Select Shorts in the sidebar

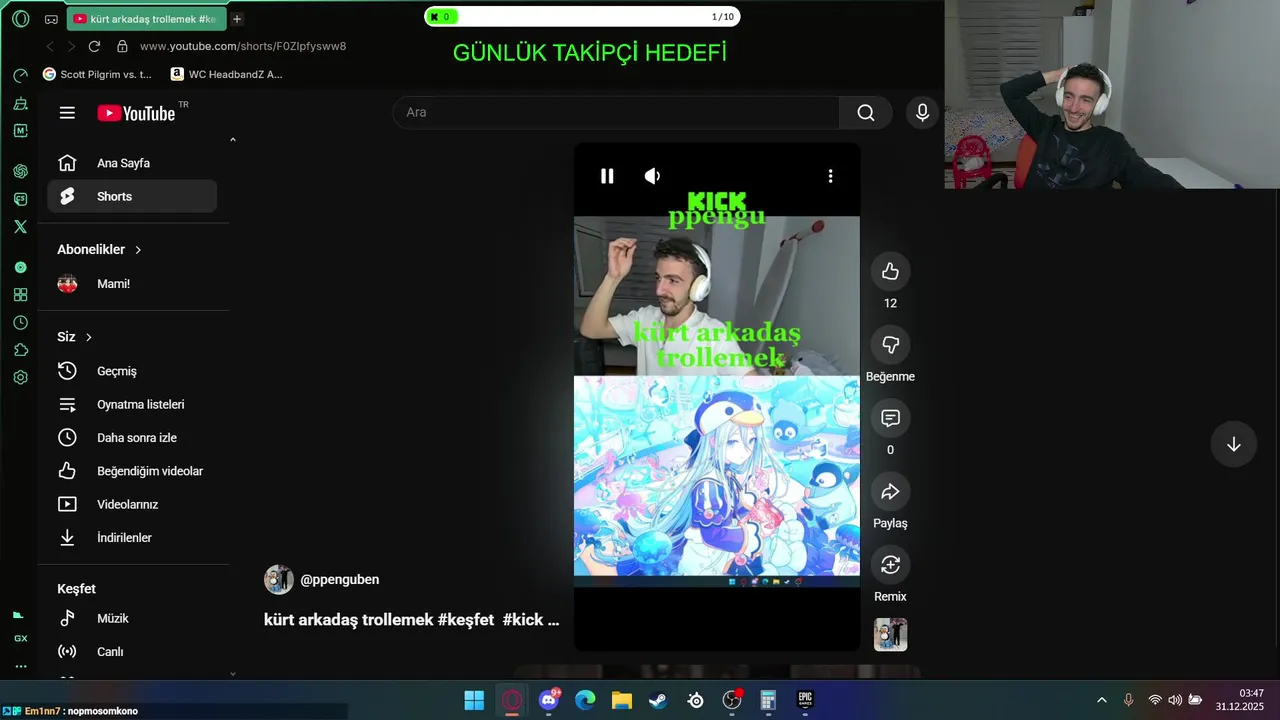pyautogui.click(x=132, y=196)
